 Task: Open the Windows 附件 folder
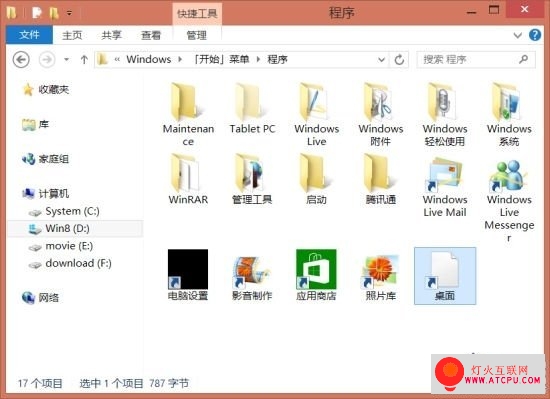click(381, 114)
